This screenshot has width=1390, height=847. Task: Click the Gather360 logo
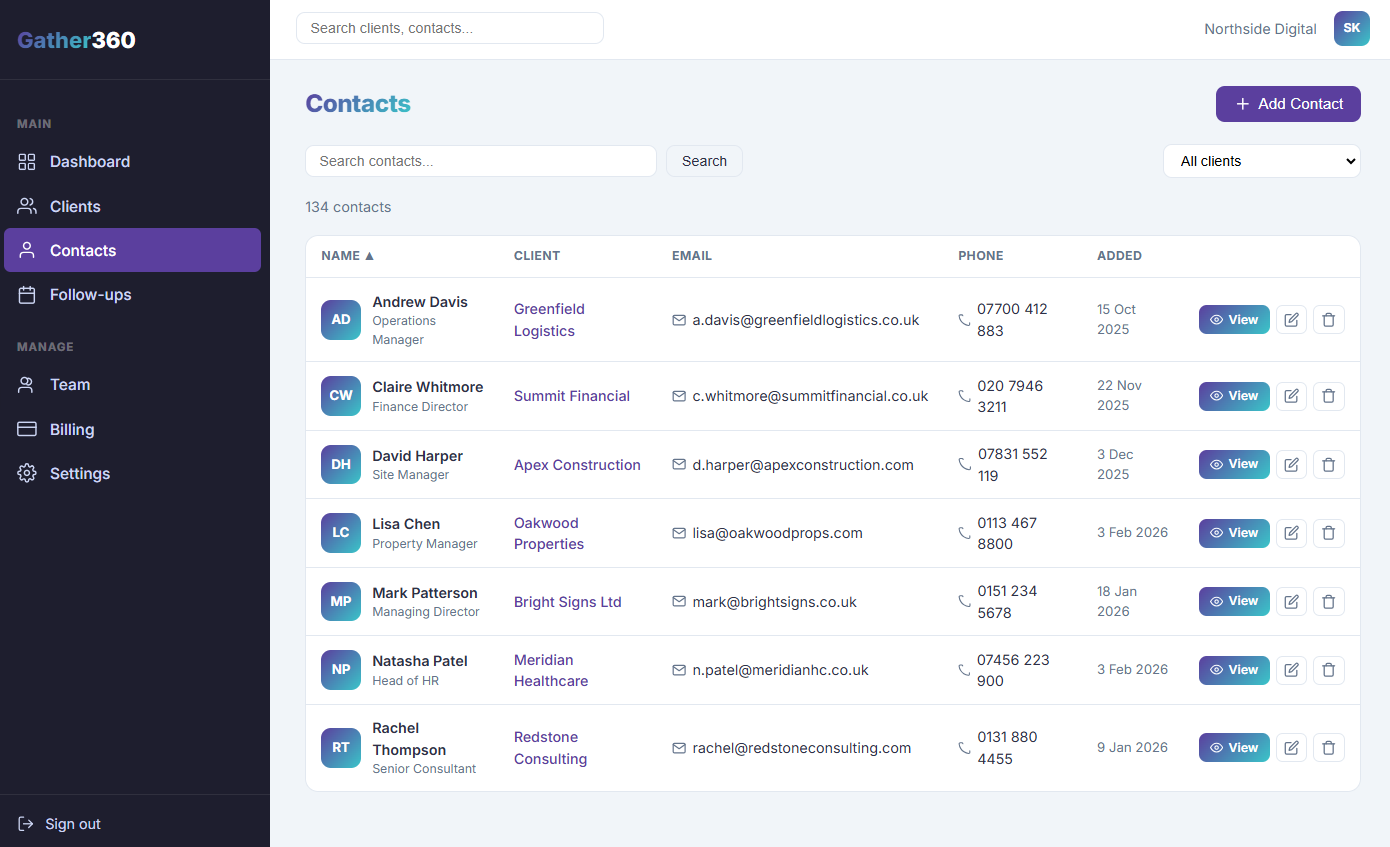(75, 40)
